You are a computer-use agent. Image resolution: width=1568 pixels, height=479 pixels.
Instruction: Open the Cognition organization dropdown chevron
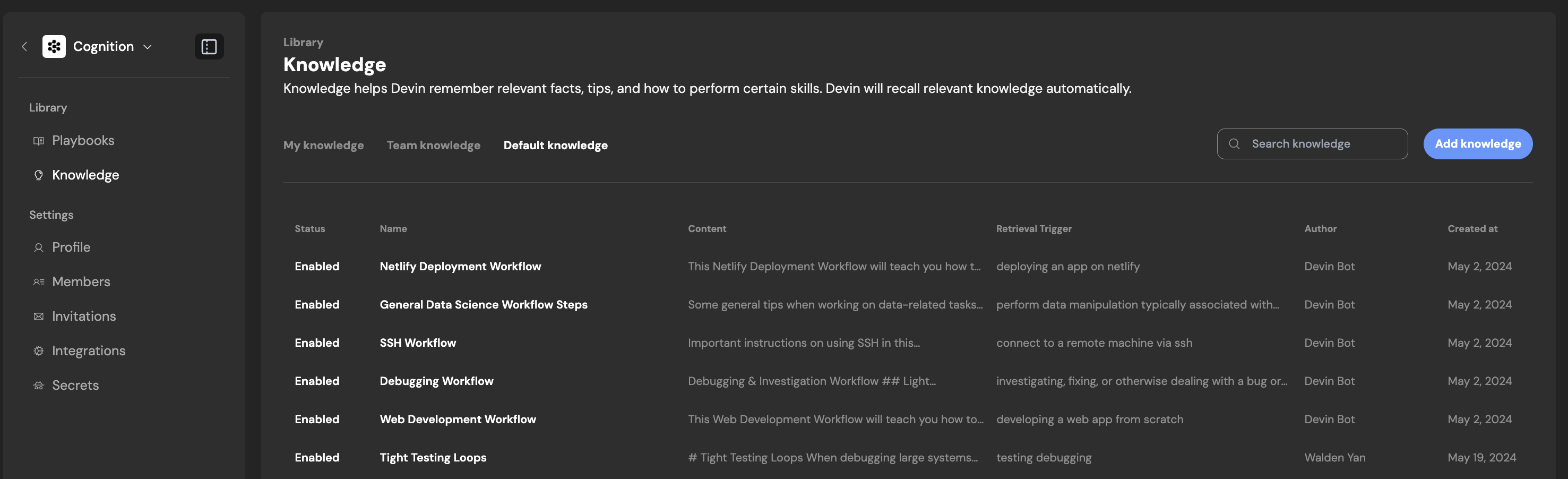pos(148,47)
